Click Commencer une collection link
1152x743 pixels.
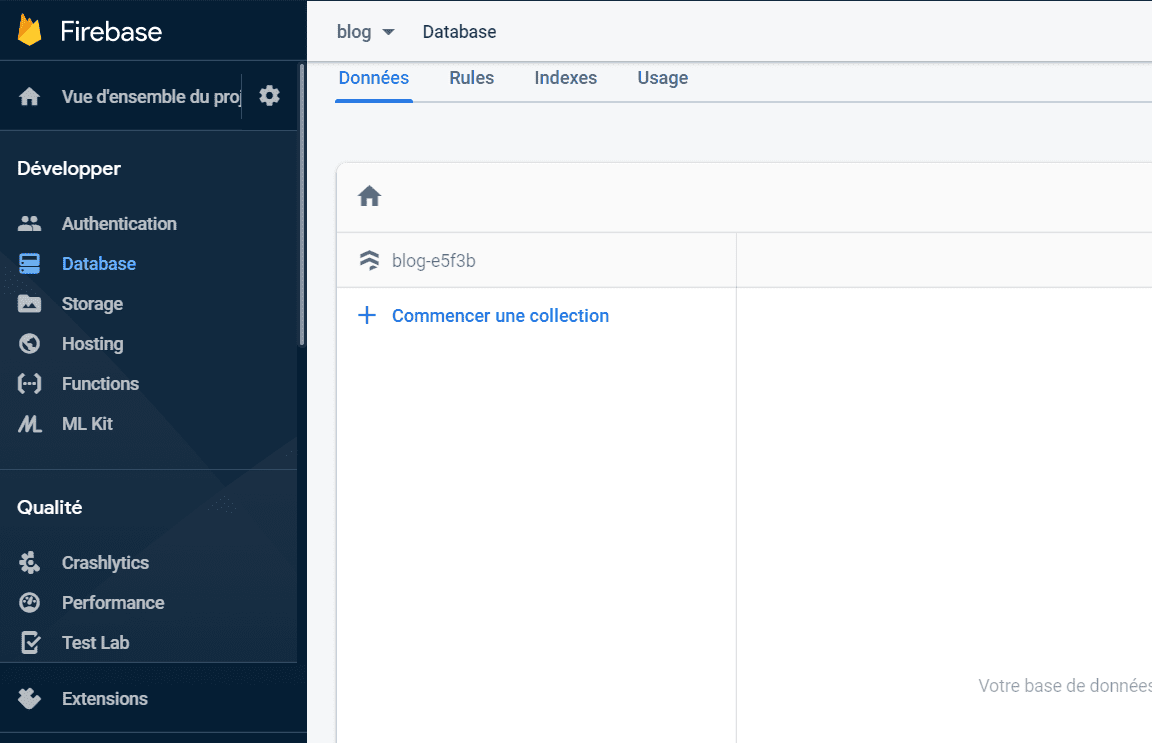point(500,316)
